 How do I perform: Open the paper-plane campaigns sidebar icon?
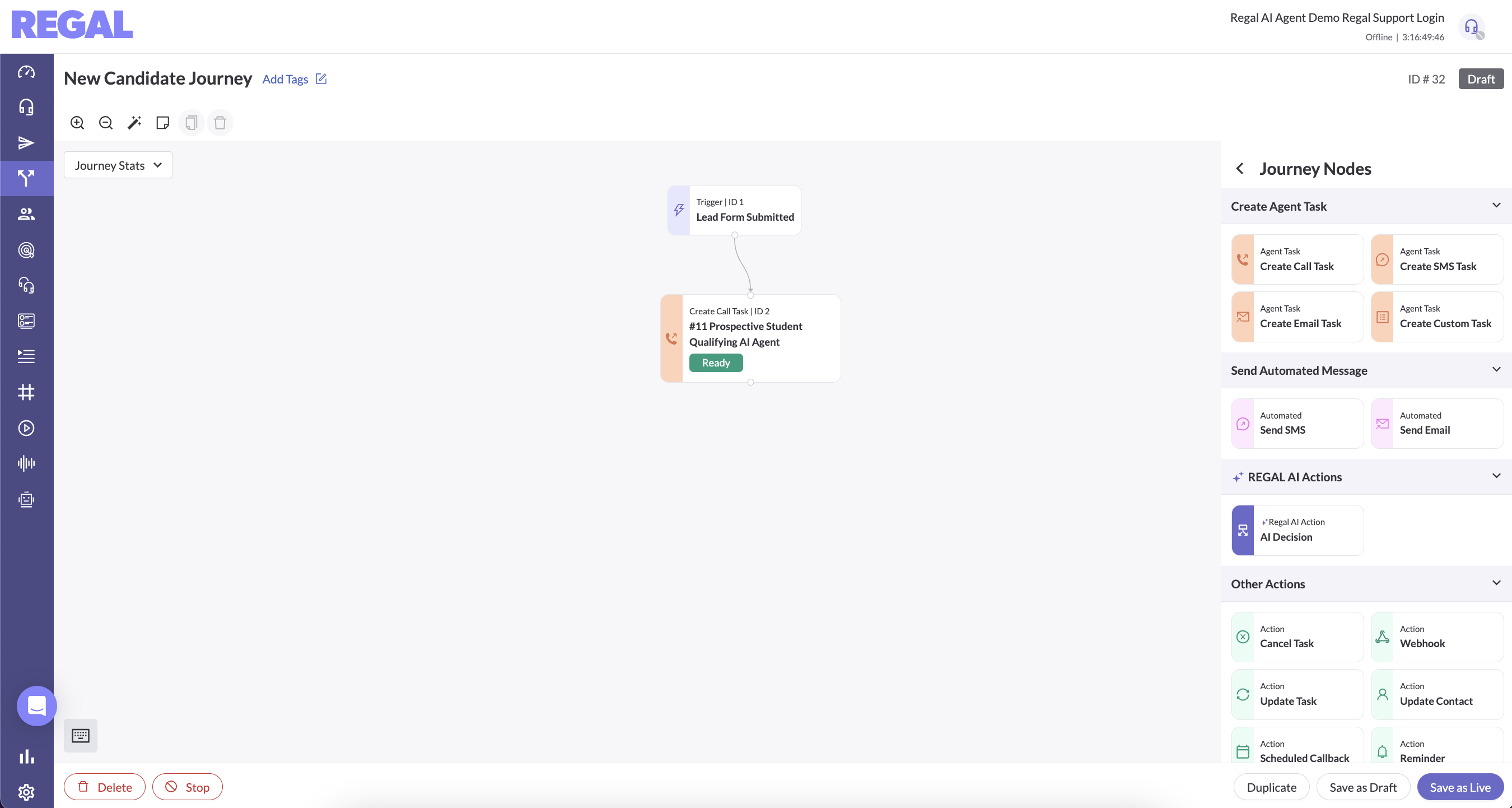pos(26,143)
